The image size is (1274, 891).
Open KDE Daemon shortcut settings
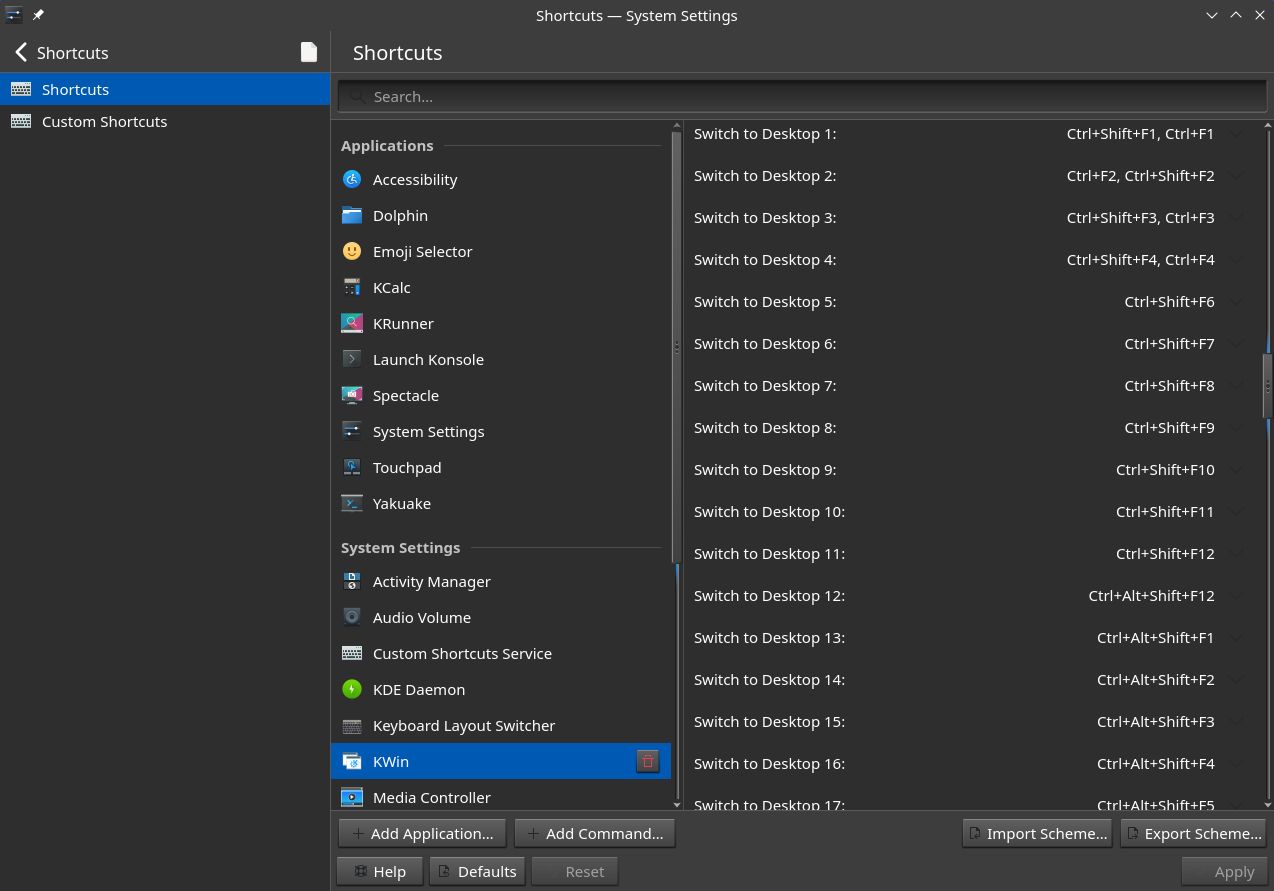tap(419, 689)
